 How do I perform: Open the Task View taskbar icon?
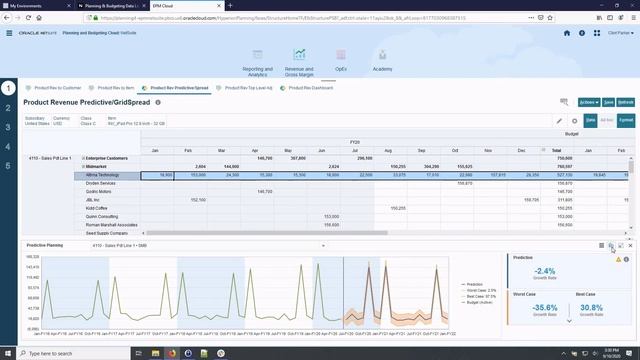(139, 353)
